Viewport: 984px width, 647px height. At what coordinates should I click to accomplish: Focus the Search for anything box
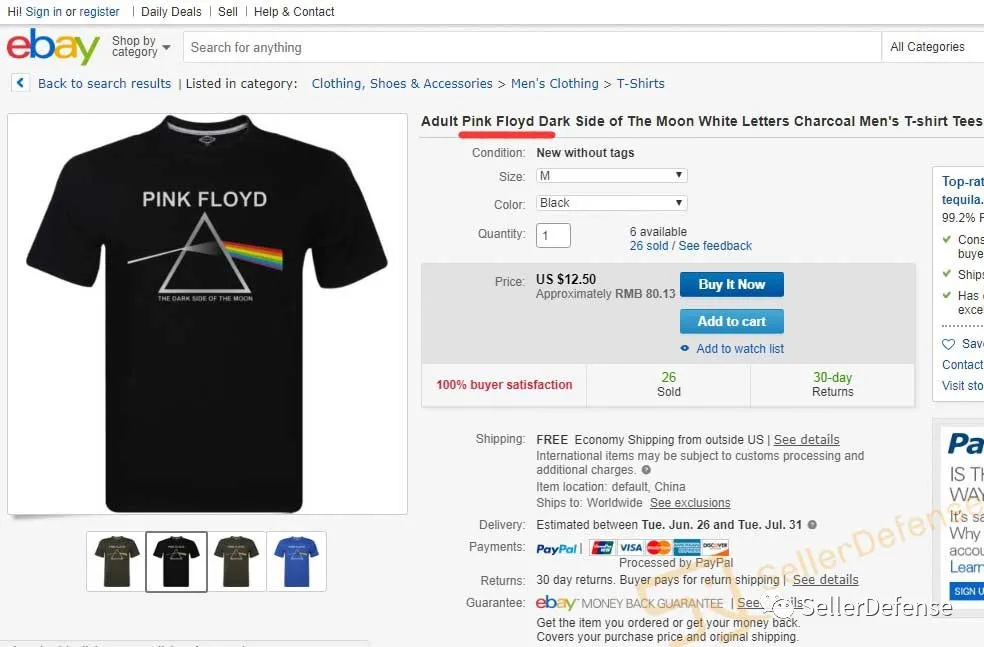(530, 47)
